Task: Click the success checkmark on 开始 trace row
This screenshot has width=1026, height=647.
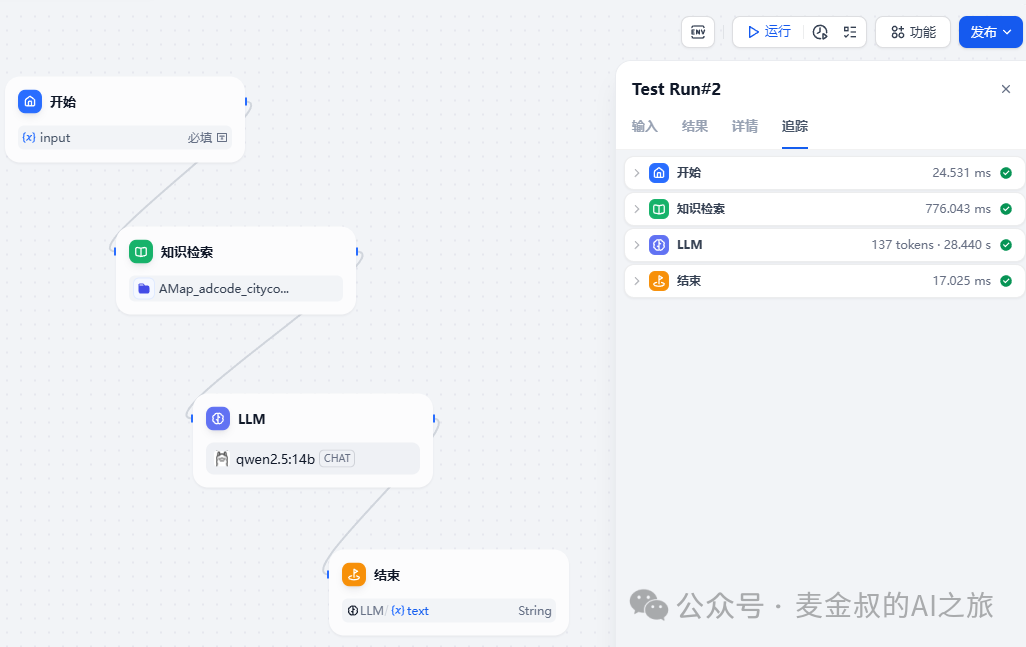Action: tap(1006, 173)
